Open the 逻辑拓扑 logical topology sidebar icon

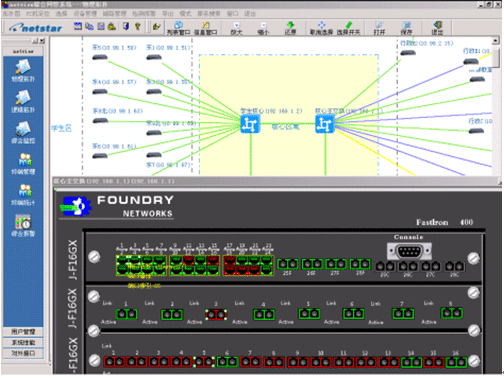tap(23, 101)
